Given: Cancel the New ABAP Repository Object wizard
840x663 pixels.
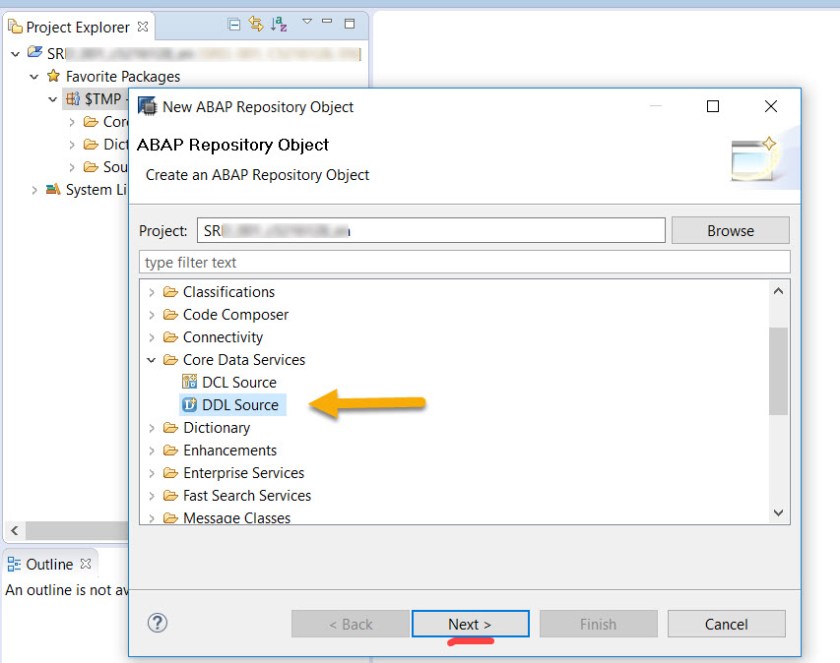Looking at the screenshot, I should (726, 623).
